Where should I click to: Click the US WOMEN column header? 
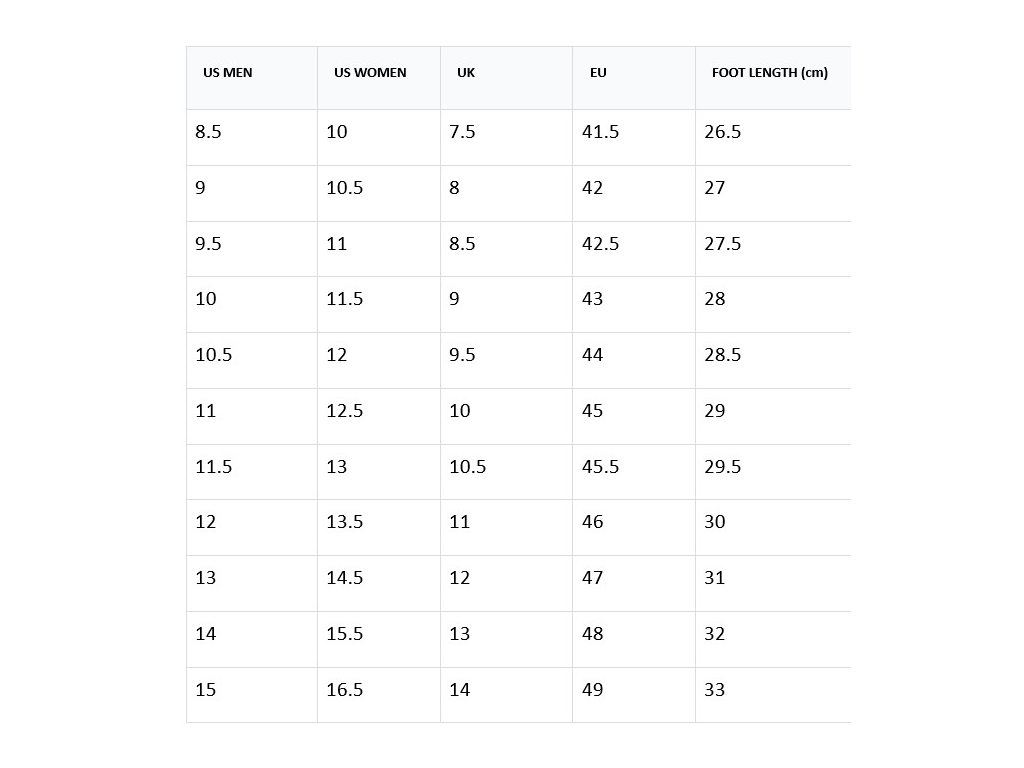[370, 73]
